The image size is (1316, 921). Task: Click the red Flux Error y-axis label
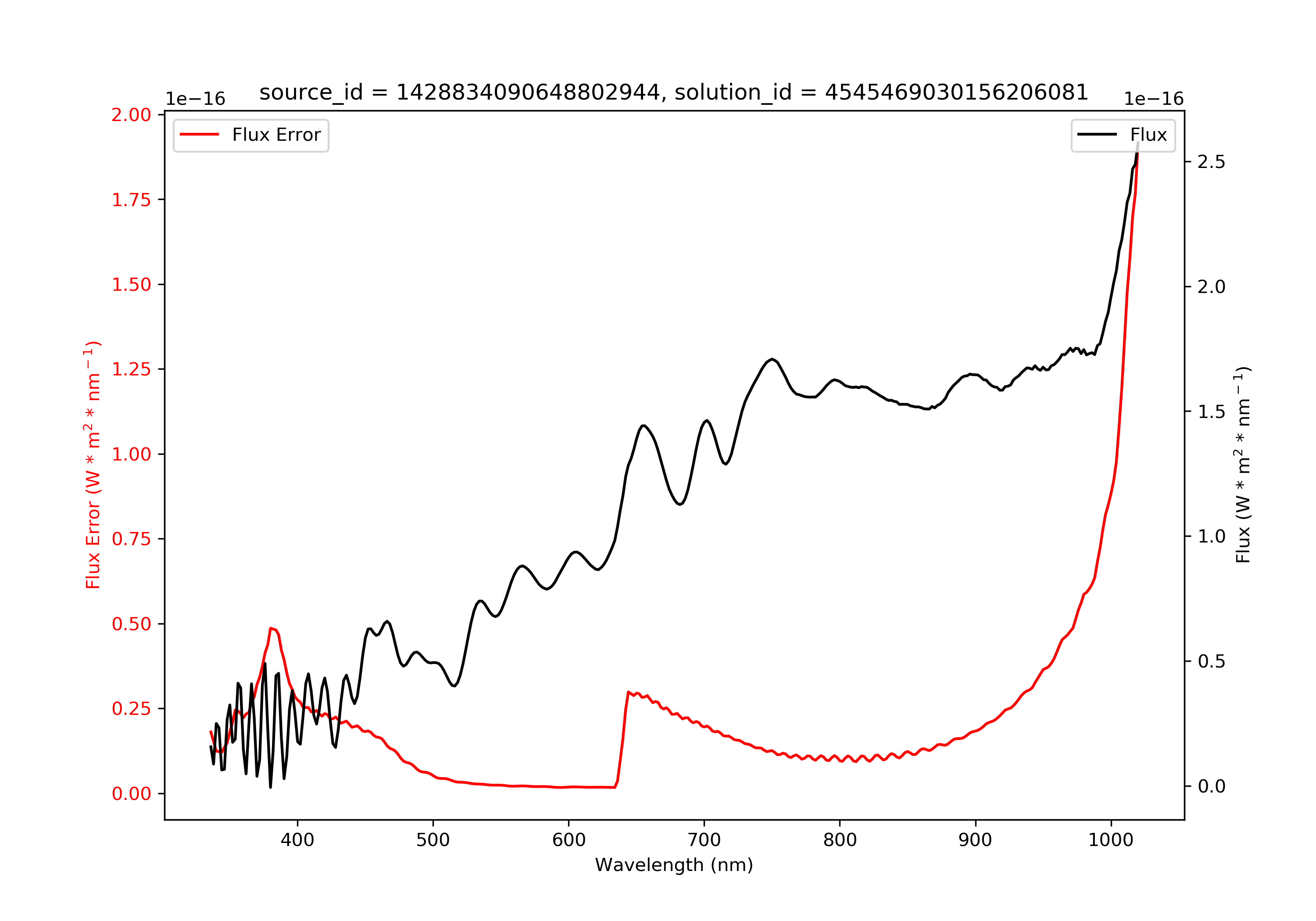pyautogui.click(x=93, y=465)
